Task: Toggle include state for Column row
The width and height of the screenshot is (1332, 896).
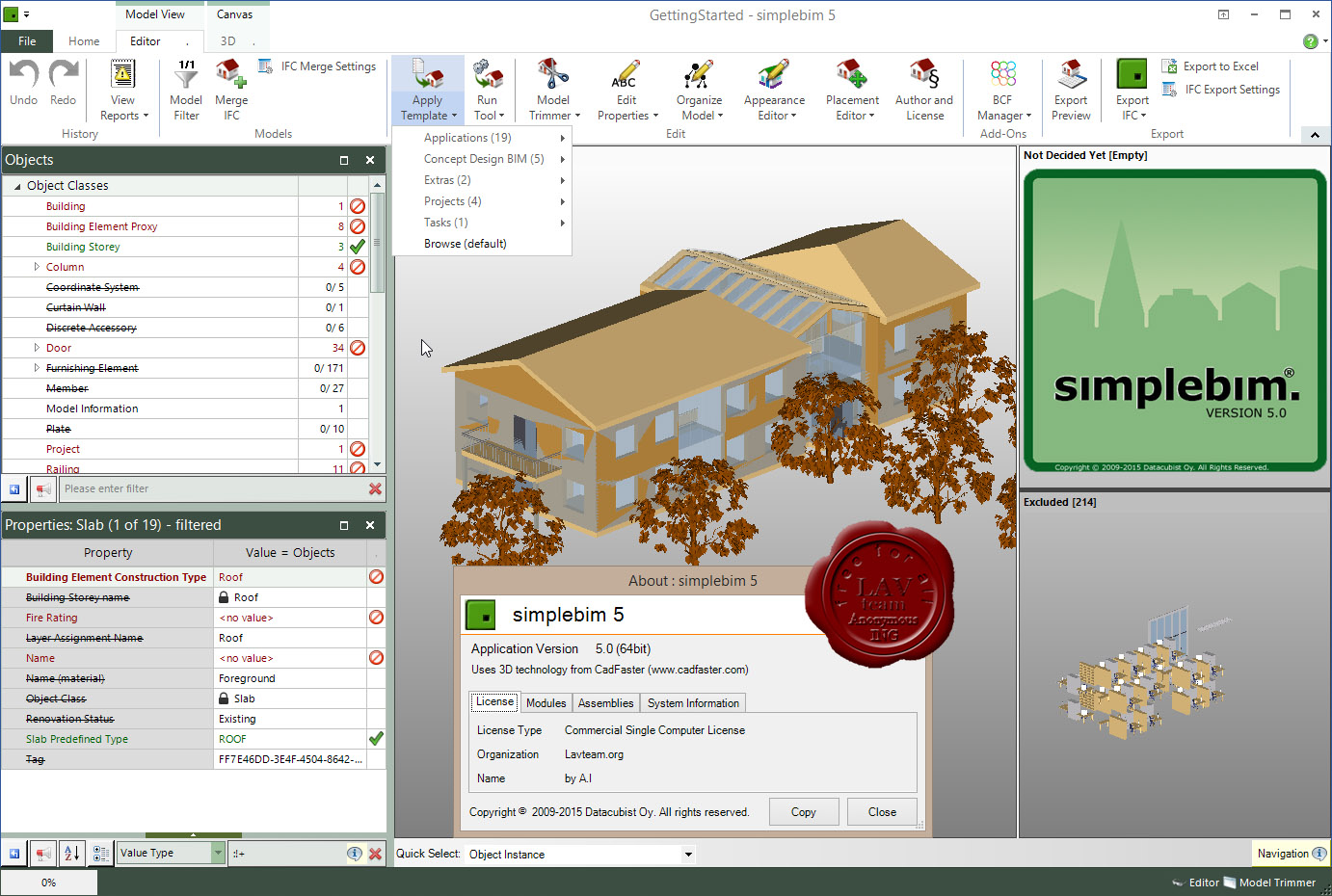Action: tap(358, 267)
